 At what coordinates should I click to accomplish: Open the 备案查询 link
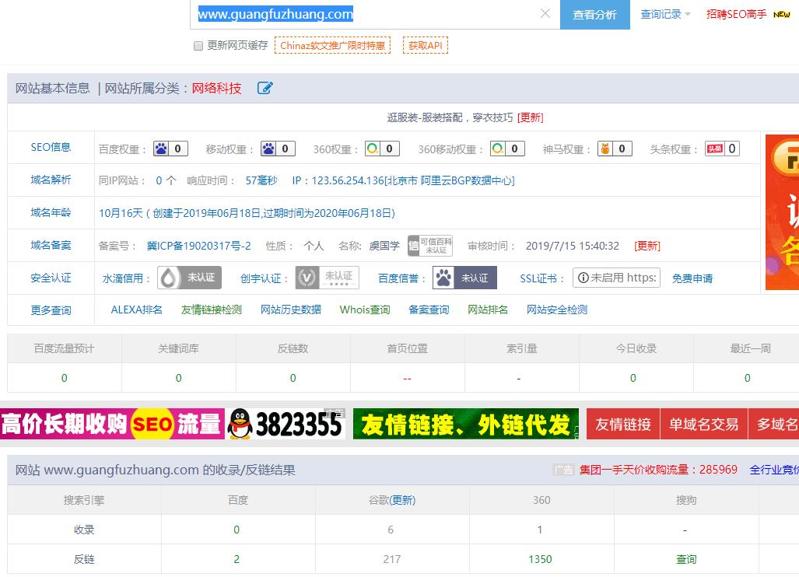click(429, 309)
